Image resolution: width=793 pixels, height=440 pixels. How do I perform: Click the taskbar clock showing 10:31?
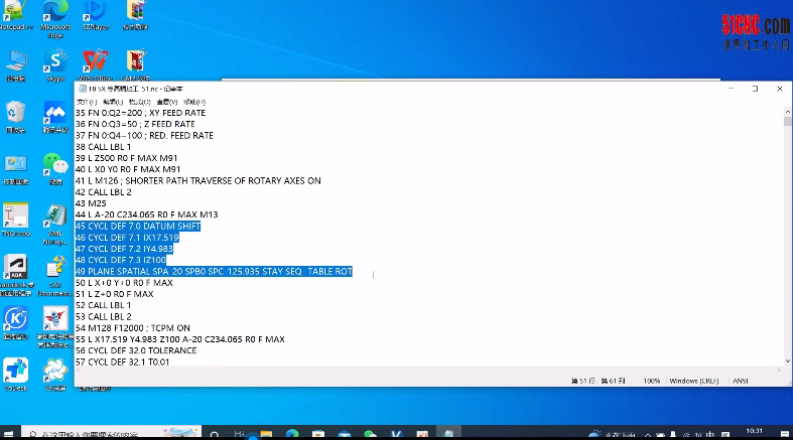pos(752,433)
